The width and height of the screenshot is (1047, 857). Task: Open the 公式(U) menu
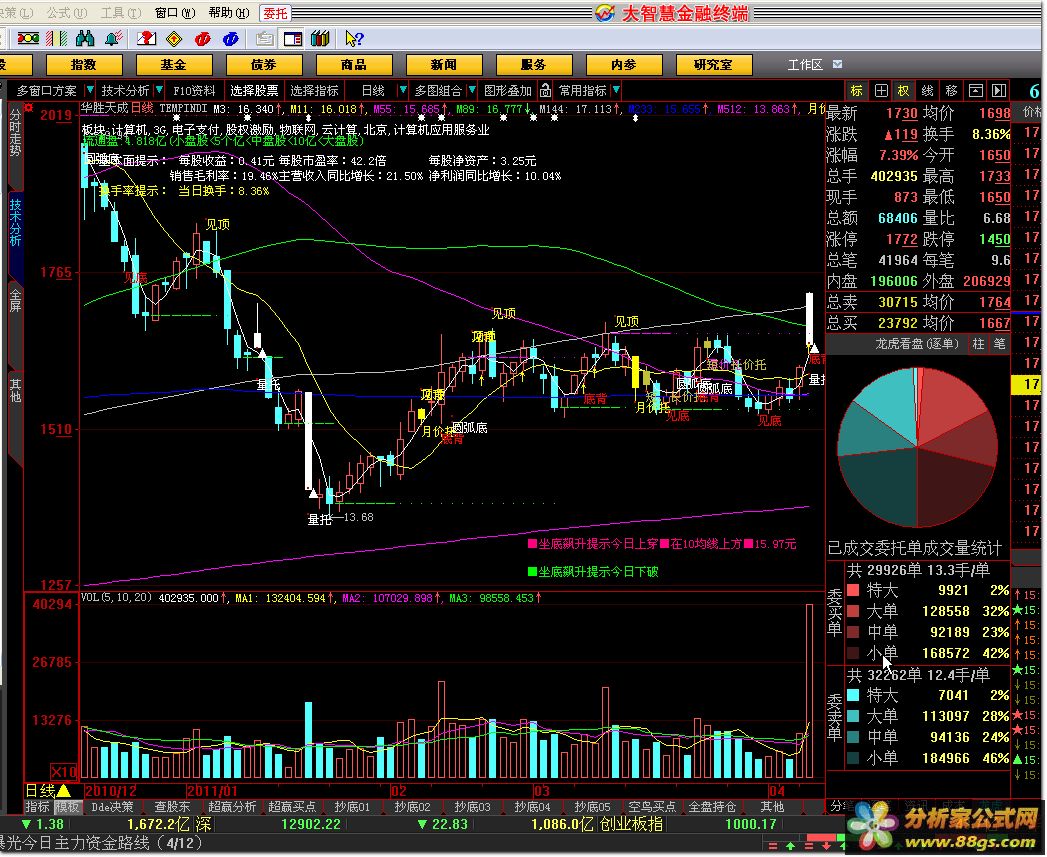pos(67,13)
